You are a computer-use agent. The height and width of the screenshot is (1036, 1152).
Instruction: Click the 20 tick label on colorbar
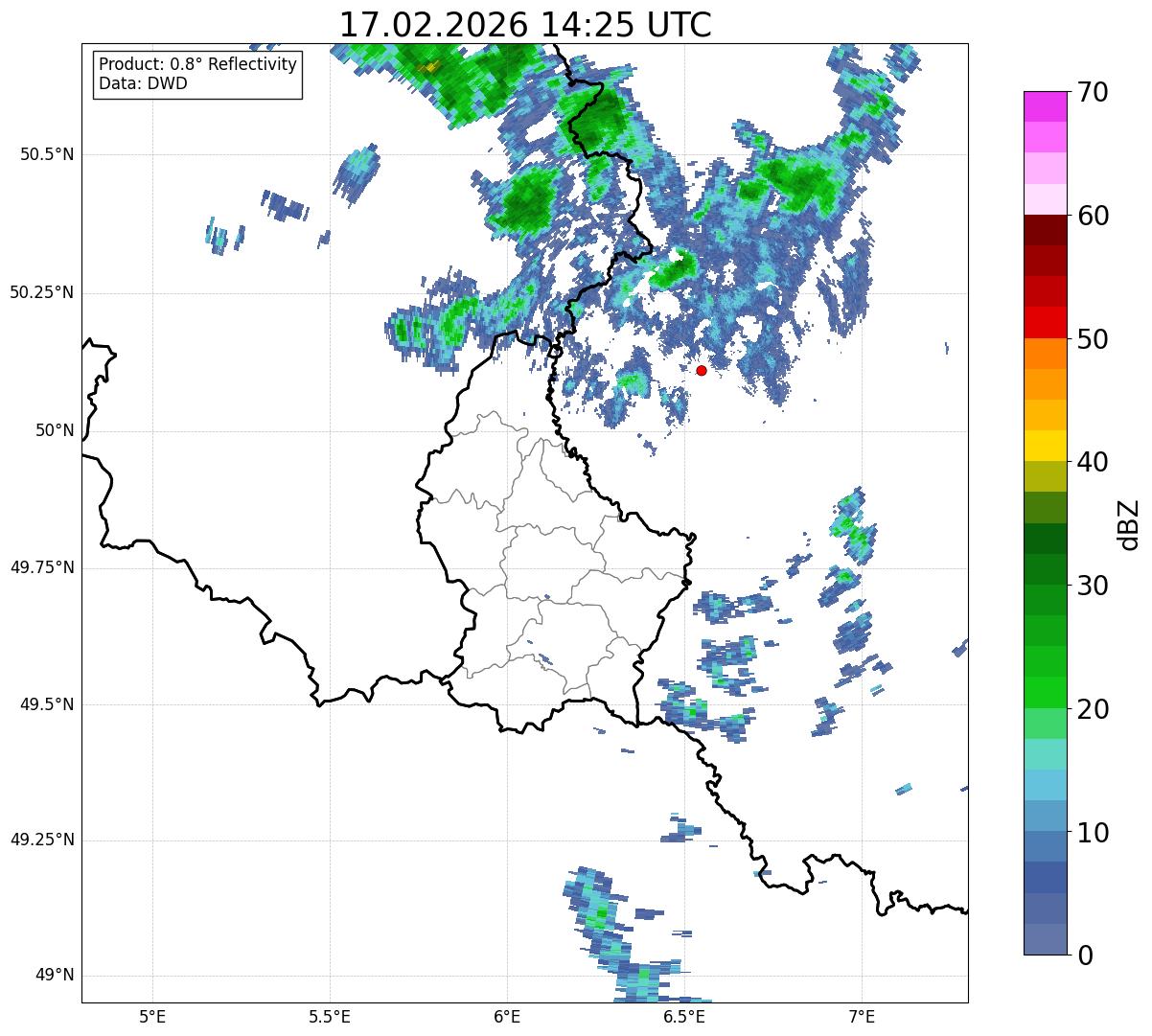[x=1093, y=709]
